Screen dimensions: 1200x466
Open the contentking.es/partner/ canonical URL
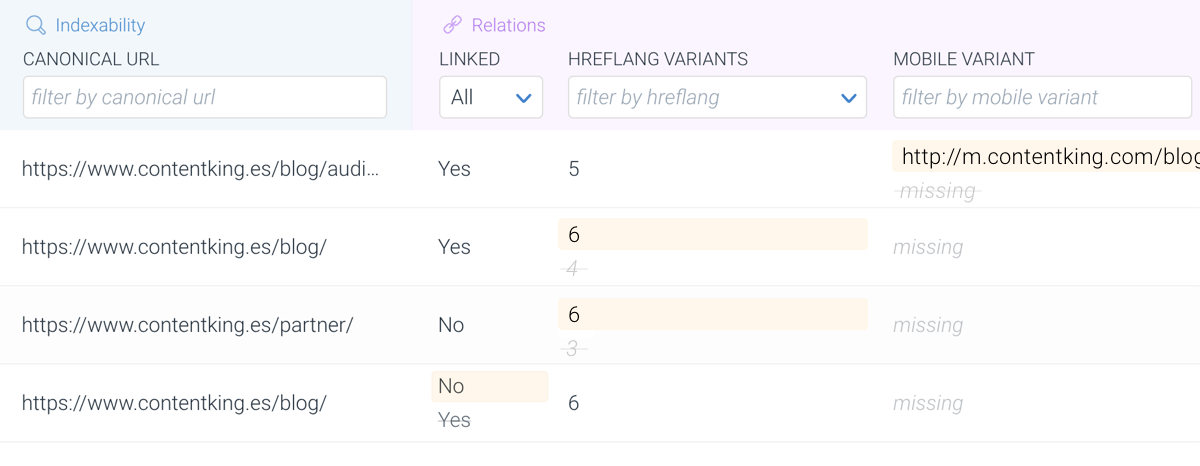coord(187,325)
